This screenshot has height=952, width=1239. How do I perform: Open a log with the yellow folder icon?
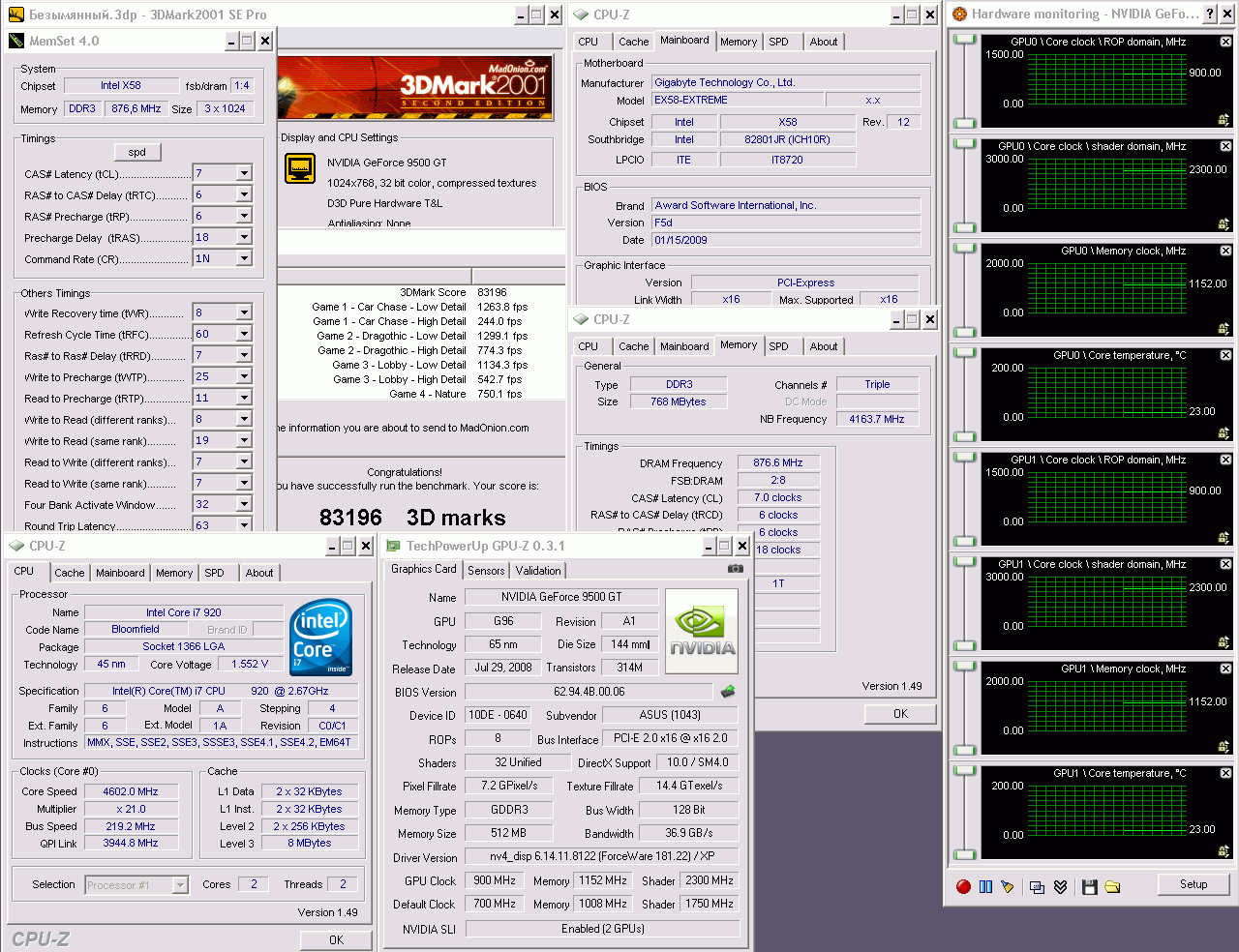point(1112,886)
